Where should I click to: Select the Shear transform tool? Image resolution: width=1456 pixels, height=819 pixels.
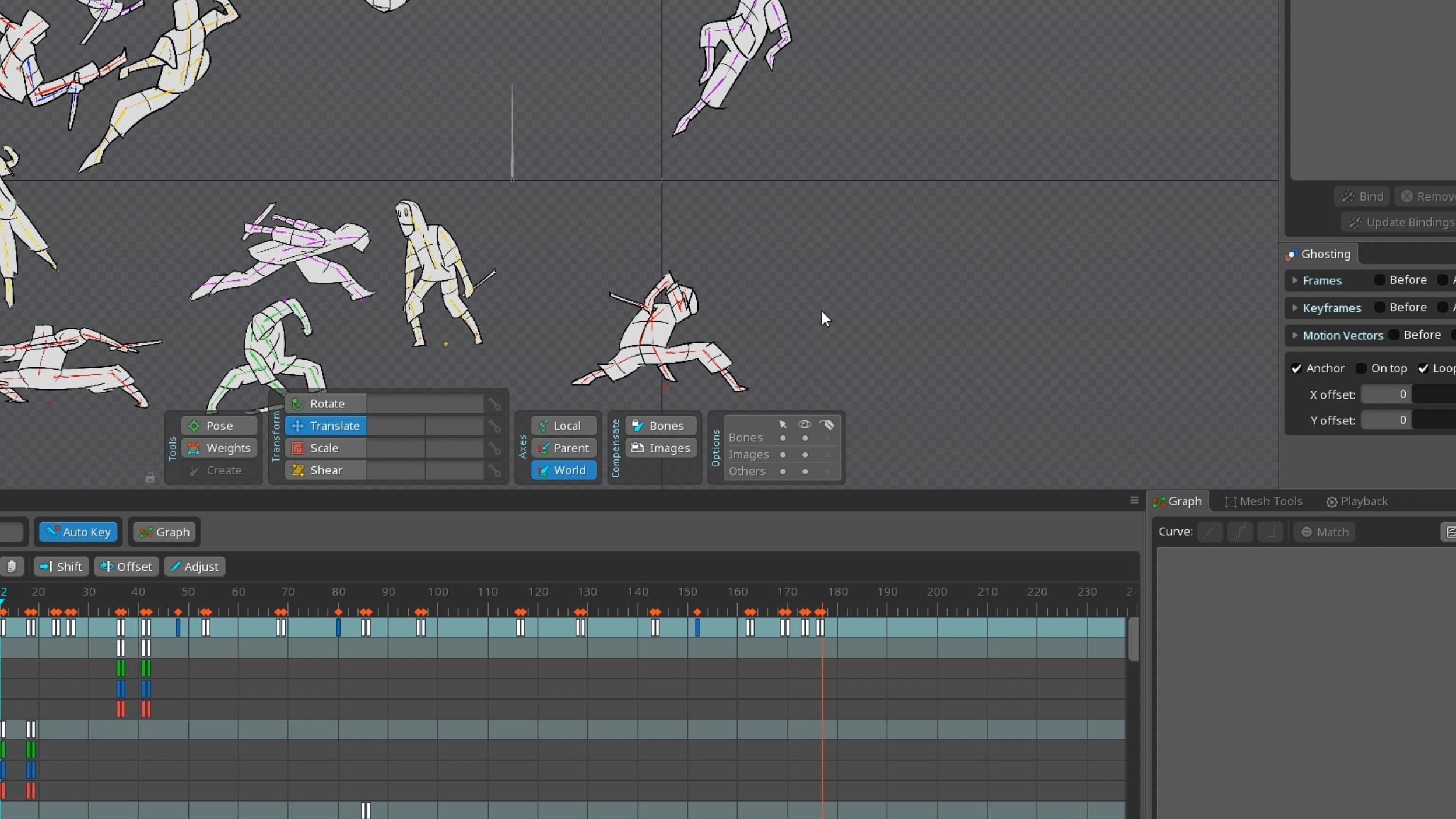pyautogui.click(x=325, y=470)
